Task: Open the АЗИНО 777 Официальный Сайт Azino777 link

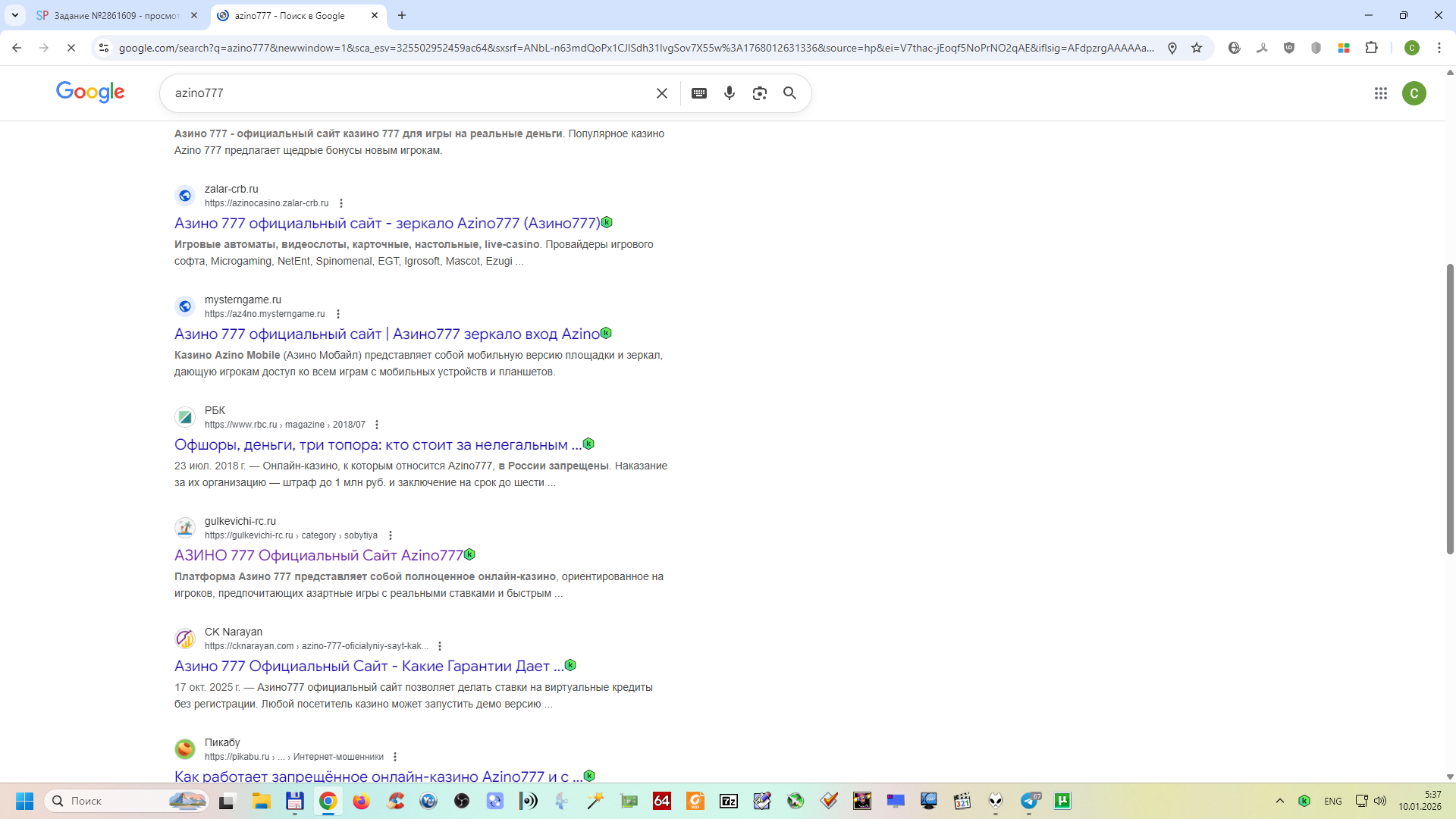Action: point(318,555)
